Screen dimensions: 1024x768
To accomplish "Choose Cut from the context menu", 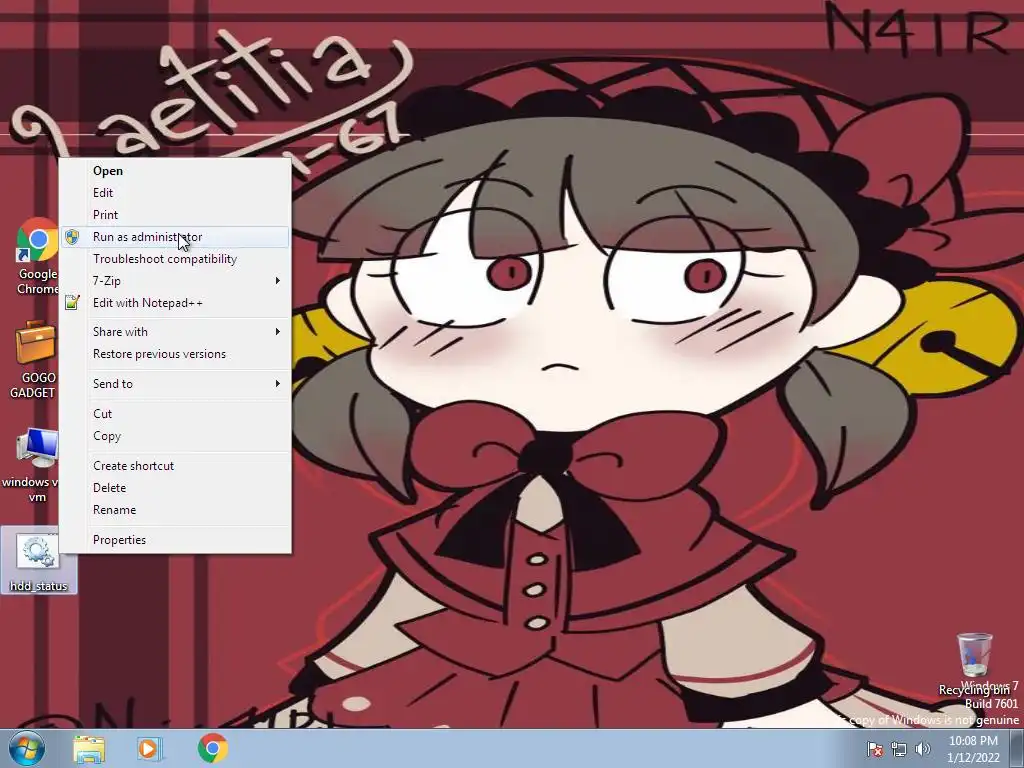I will click(x=175, y=413).
